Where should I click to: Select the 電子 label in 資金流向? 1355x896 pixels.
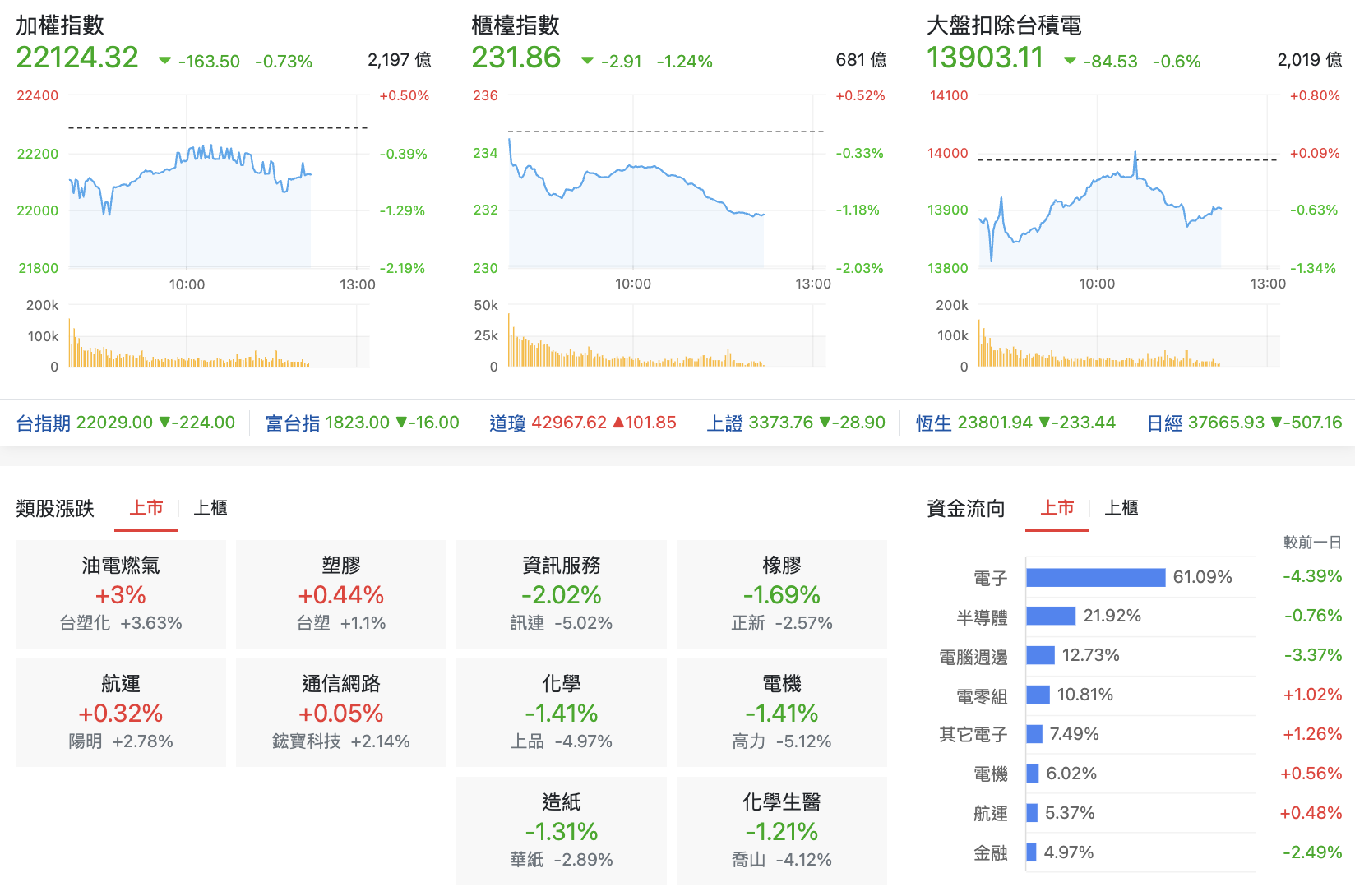991,578
